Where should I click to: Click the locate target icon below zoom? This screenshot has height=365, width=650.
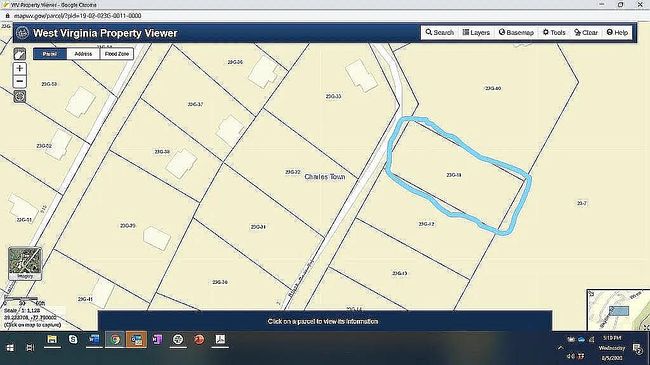(19, 96)
